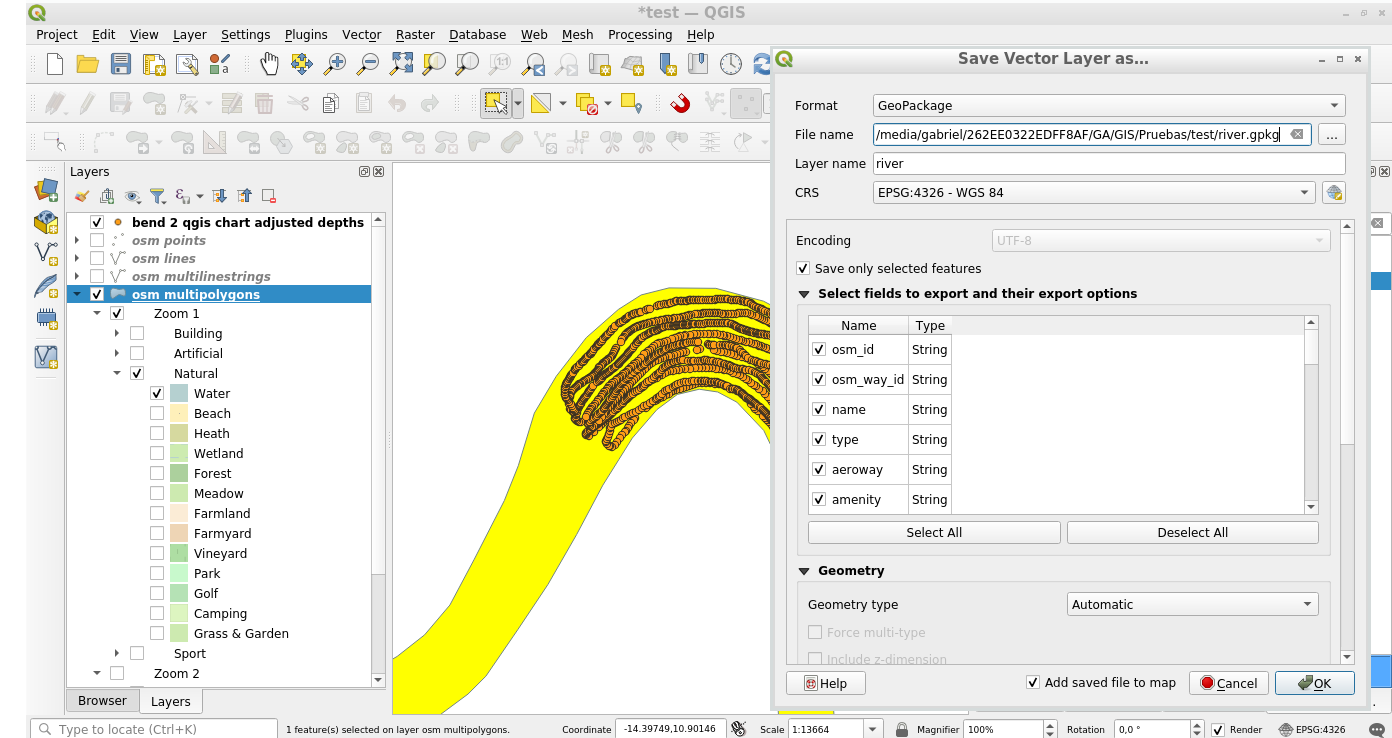Viewport: 1392px width, 738px height.
Task: Click the Forest color swatch
Action: tap(179, 473)
